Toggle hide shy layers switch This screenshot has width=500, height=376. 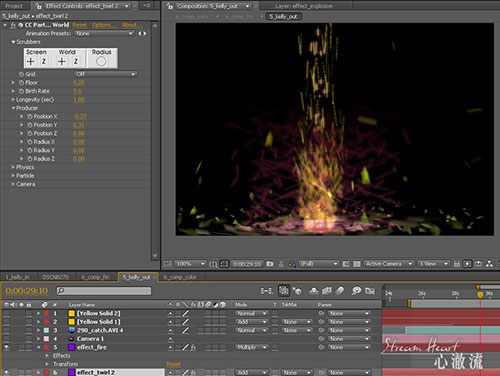tap(314, 291)
